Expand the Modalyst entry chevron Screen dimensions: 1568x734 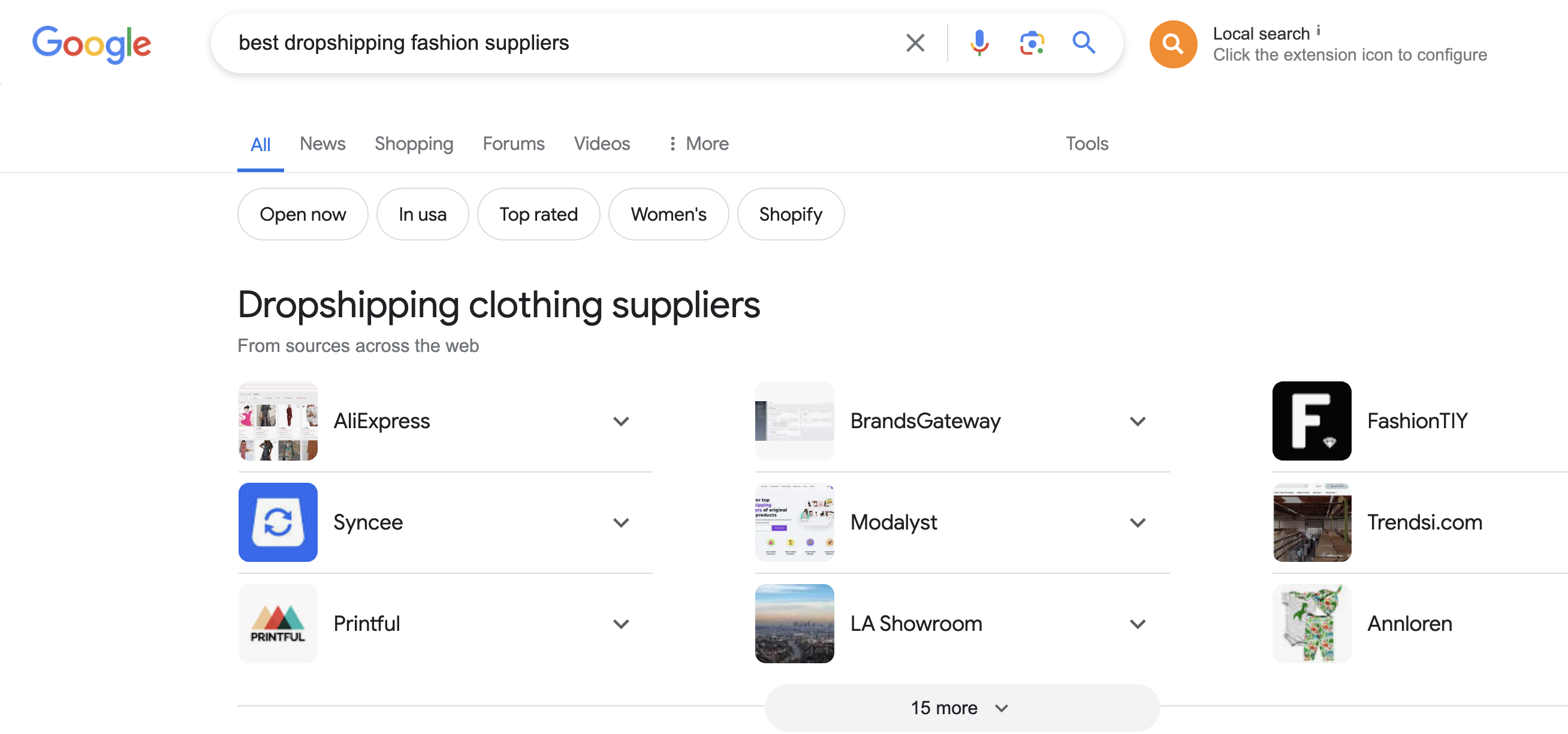1138,523
